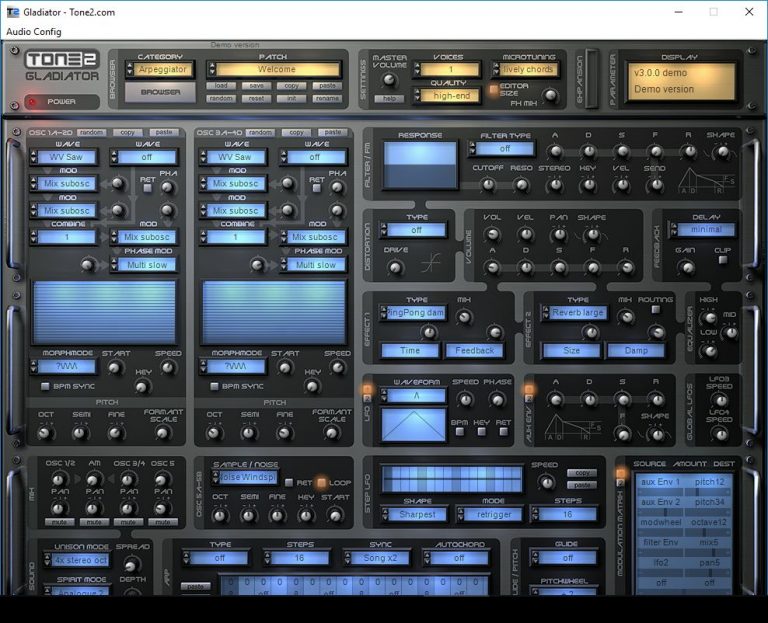Click the random button of OSC 1A-2B
The image size is (768, 623).
91,132
